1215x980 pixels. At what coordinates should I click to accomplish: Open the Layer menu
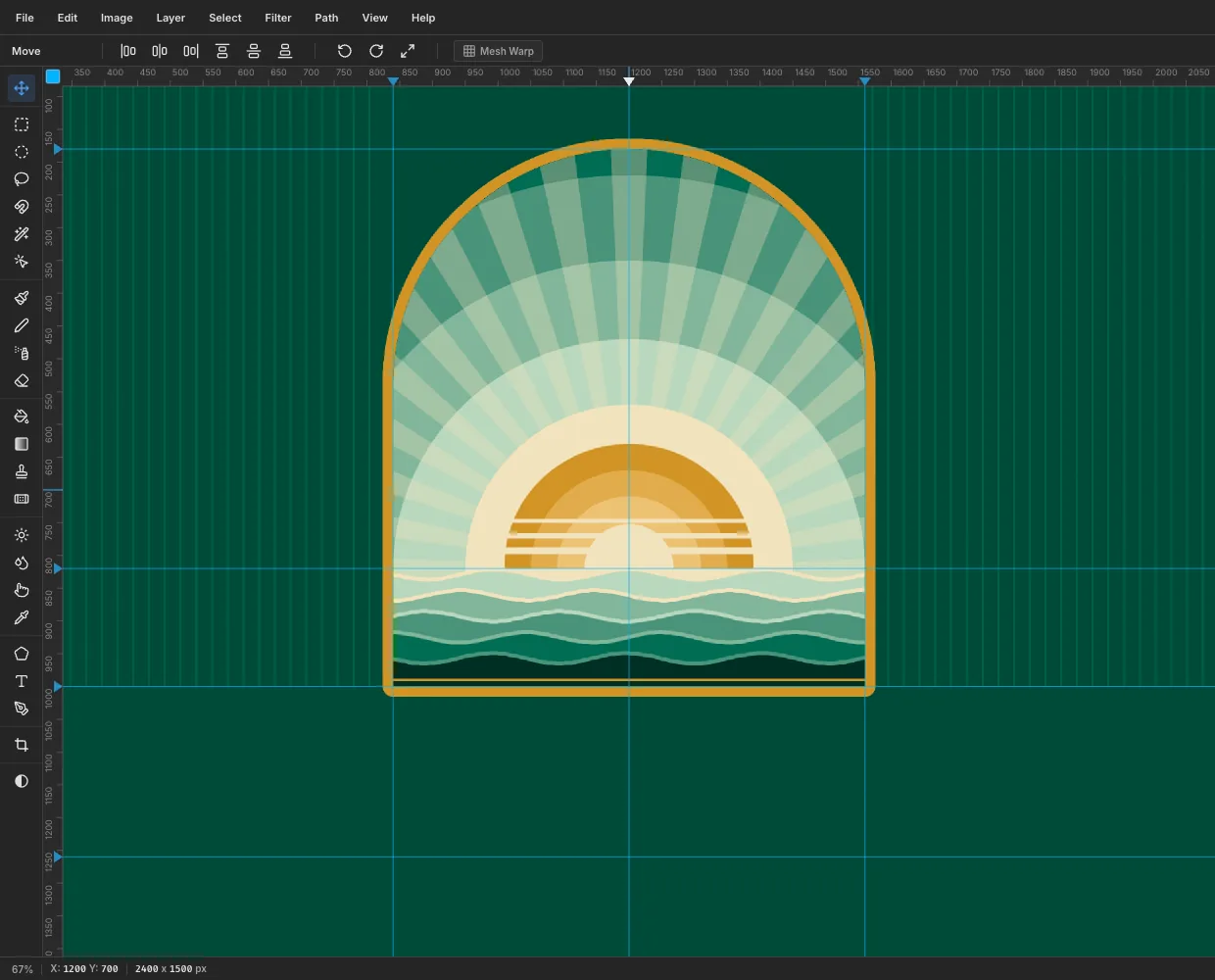[x=170, y=18]
